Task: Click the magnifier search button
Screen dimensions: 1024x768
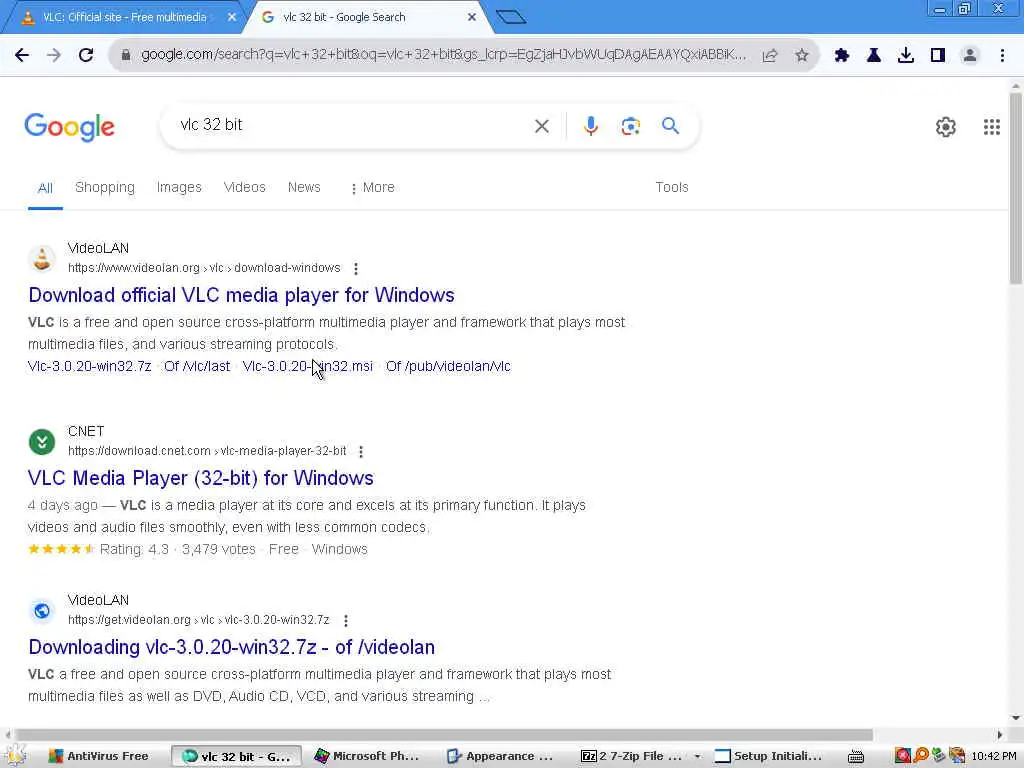Action: click(x=670, y=125)
